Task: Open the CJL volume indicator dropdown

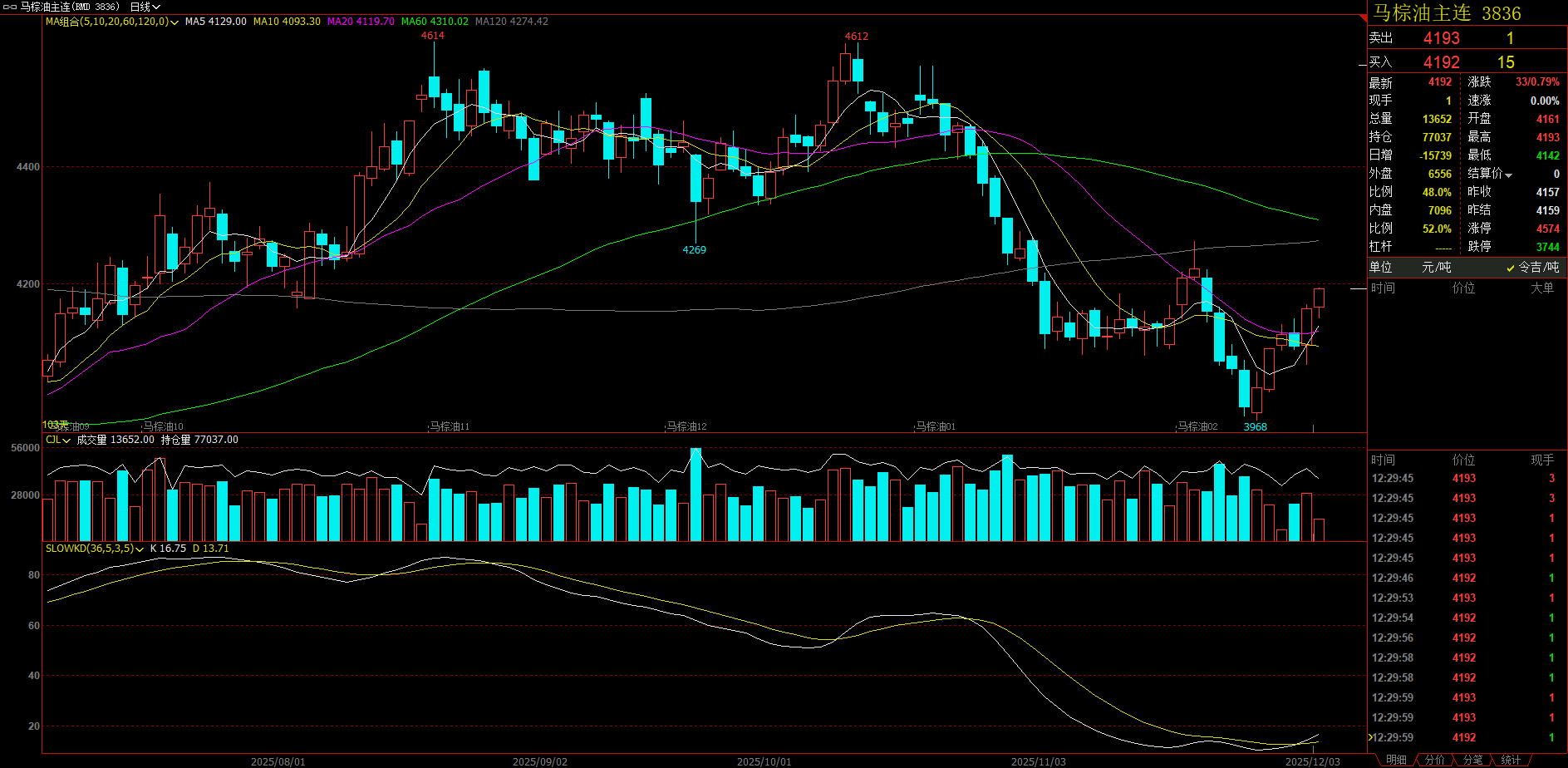Action: click(x=66, y=441)
